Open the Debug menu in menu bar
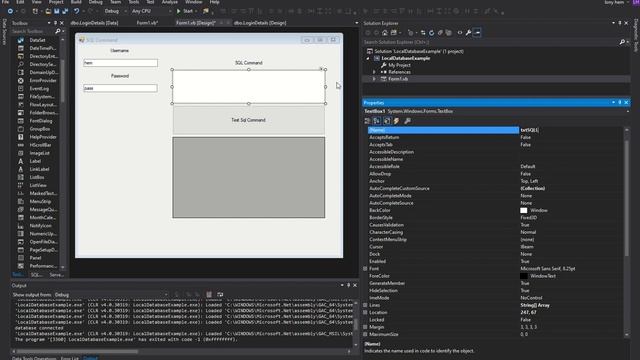This screenshot has height=360, width=640. point(96,2)
